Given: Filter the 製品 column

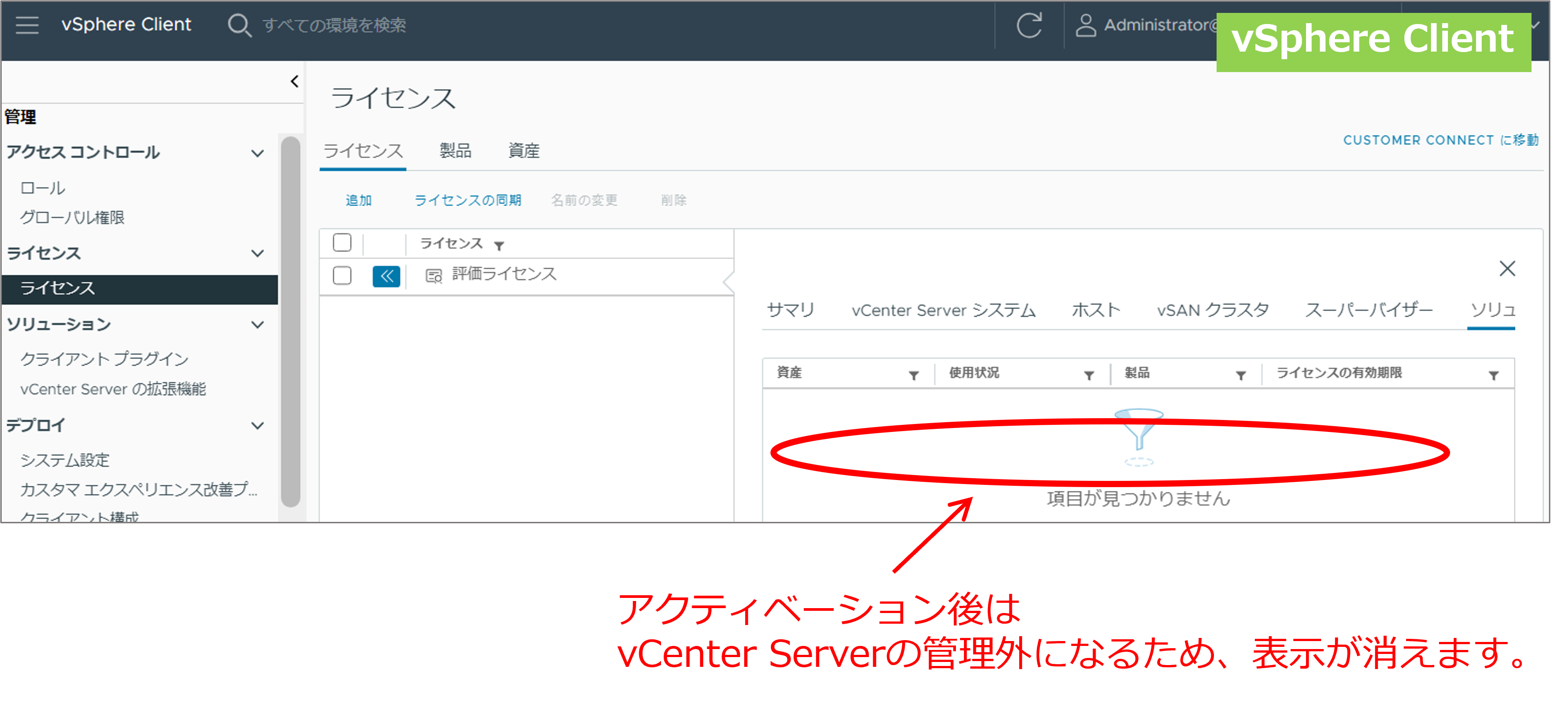Looking at the screenshot, I should pos(1241,375).
